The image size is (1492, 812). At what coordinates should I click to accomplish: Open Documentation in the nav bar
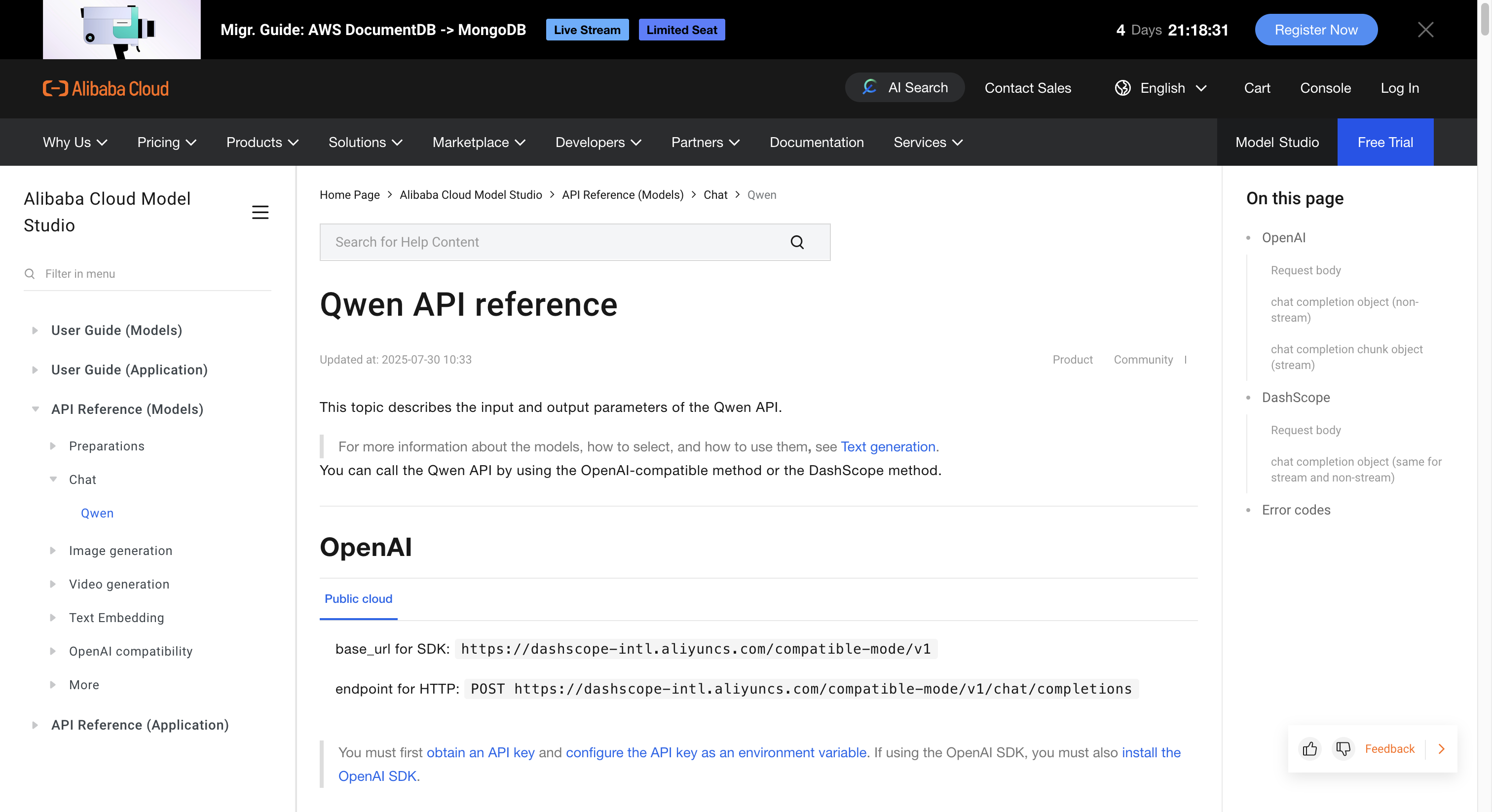pos(817,143)
